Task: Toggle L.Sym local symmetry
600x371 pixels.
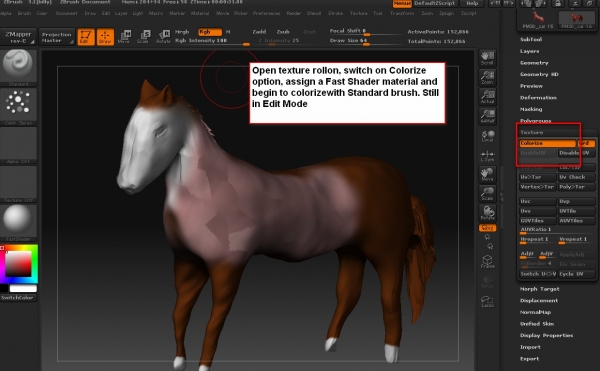Action: coord(488,155)
